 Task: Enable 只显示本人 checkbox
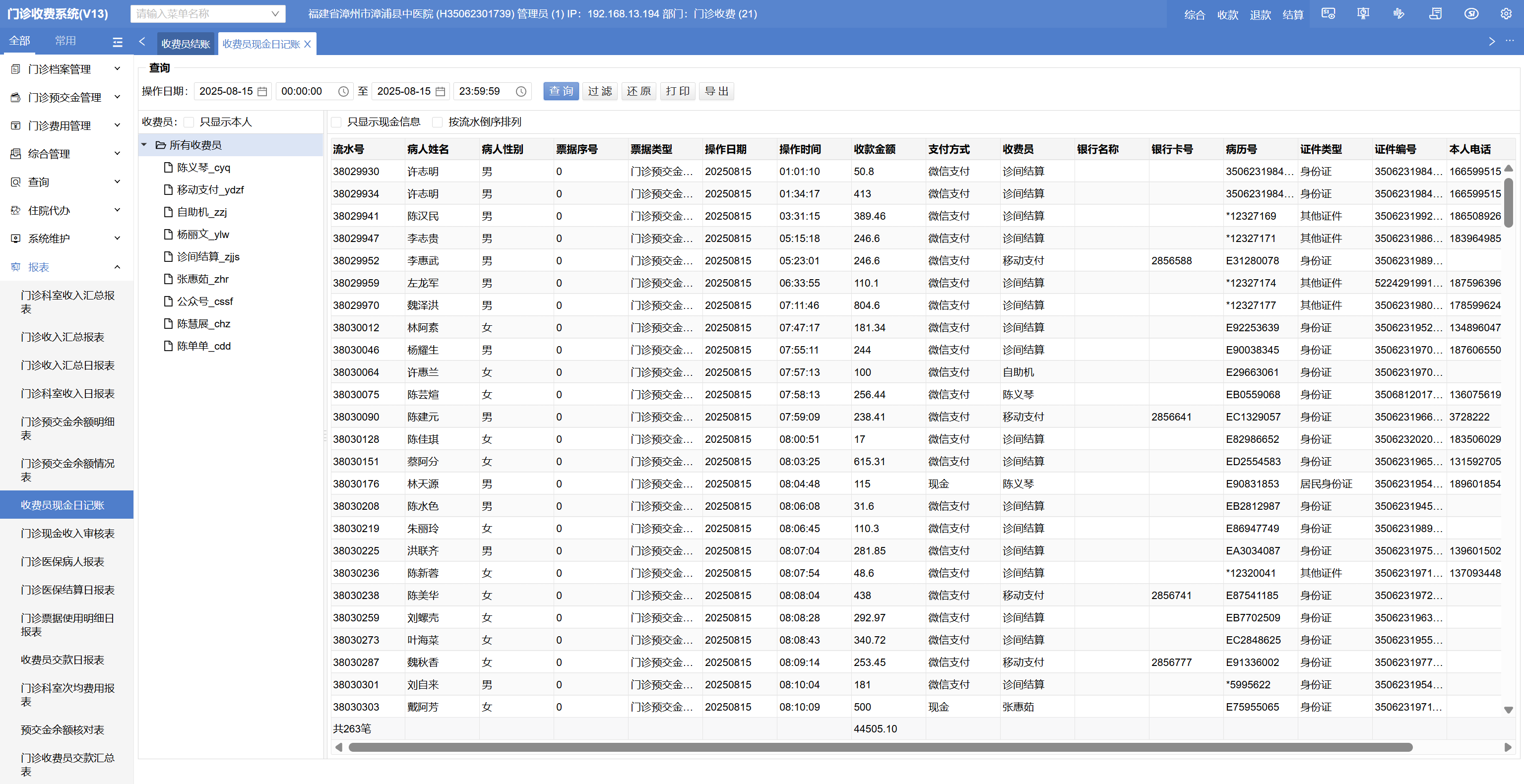click(x=189, y=122)
